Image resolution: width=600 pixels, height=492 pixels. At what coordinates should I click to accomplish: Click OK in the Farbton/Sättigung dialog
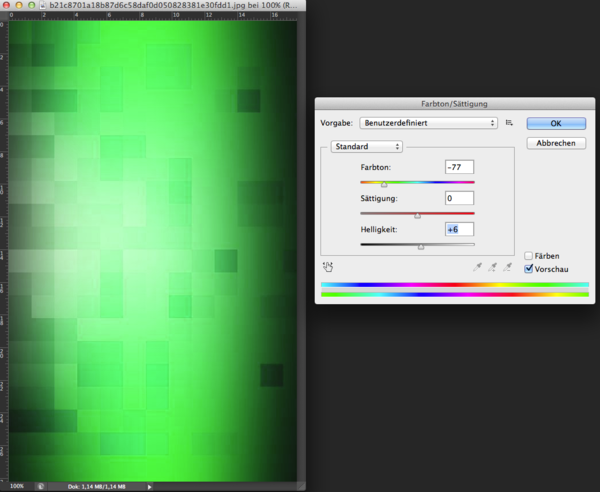pyautogui.click(x=556, y=123)
